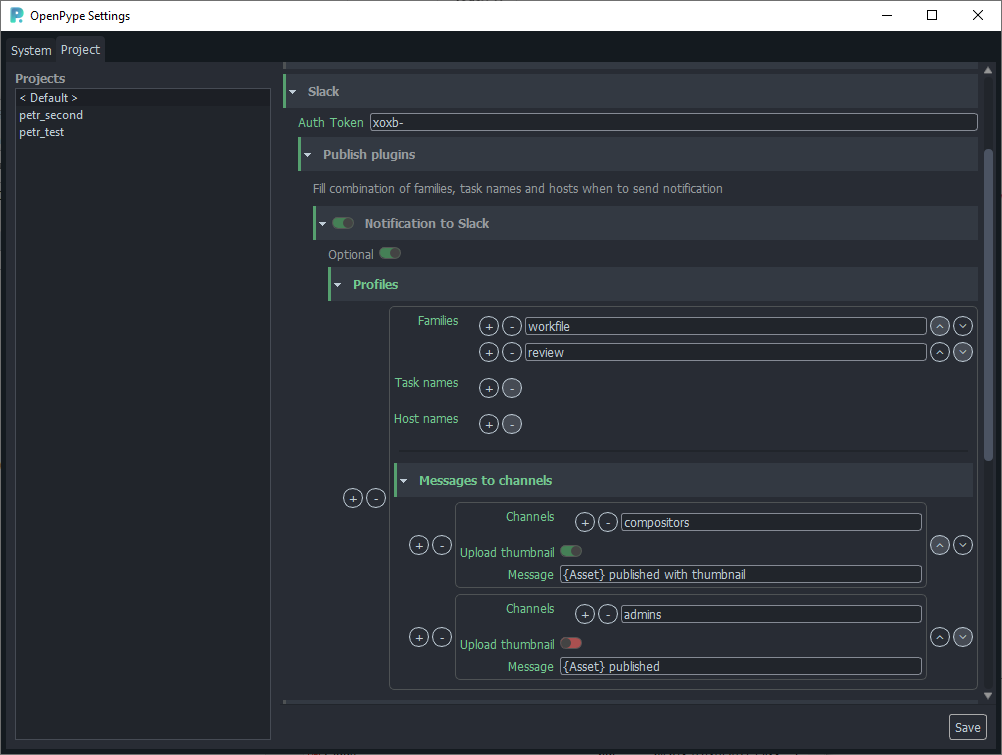Enable Upload thumbnail for the admins message
Screen dimensions: 1002x755
tap(570, 644)
